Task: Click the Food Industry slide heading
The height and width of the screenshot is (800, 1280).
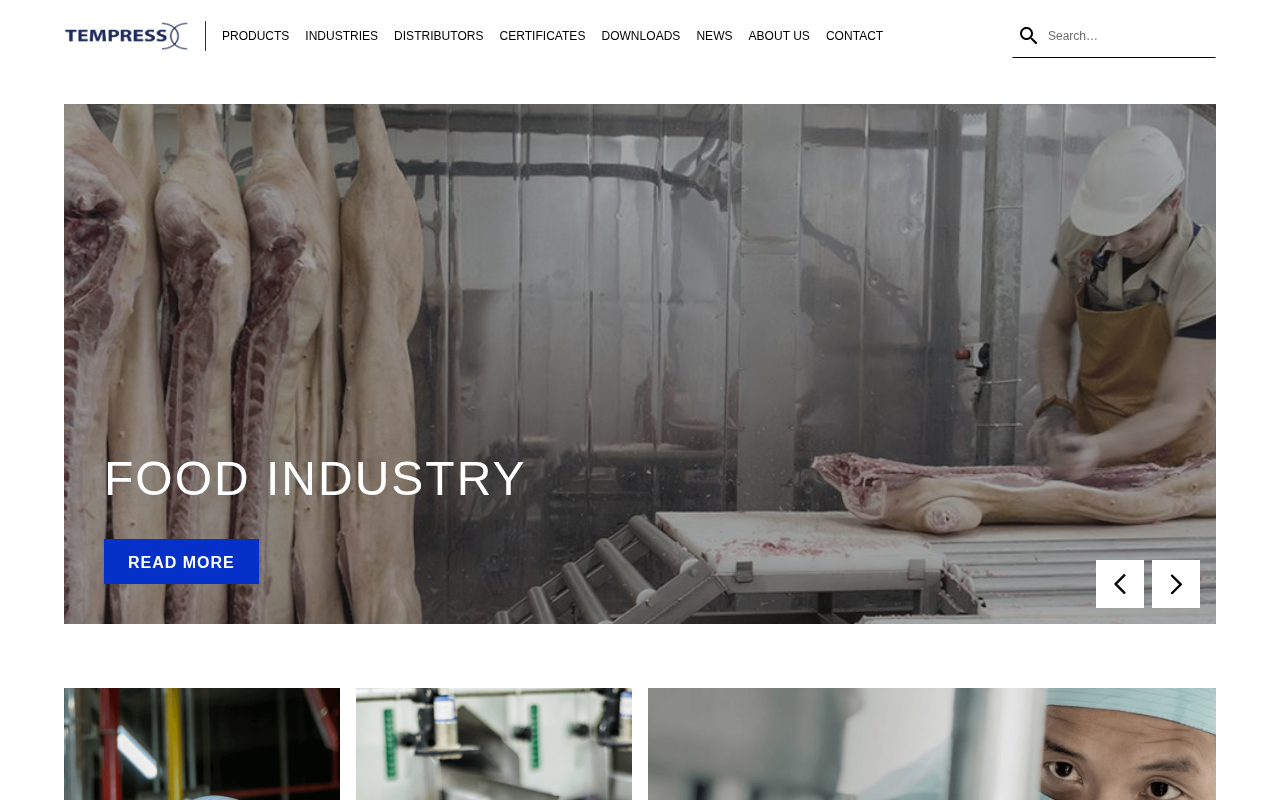Action: [315, 479]
